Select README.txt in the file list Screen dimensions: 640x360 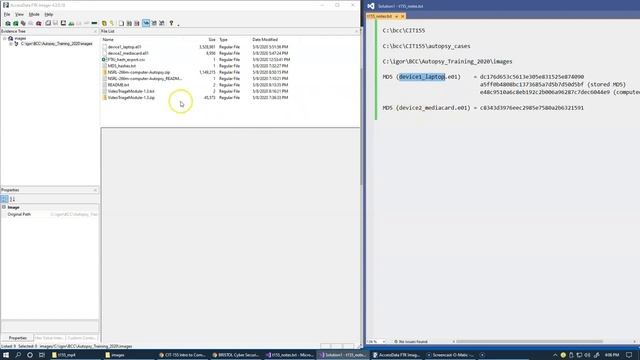(x=118, y=85)
